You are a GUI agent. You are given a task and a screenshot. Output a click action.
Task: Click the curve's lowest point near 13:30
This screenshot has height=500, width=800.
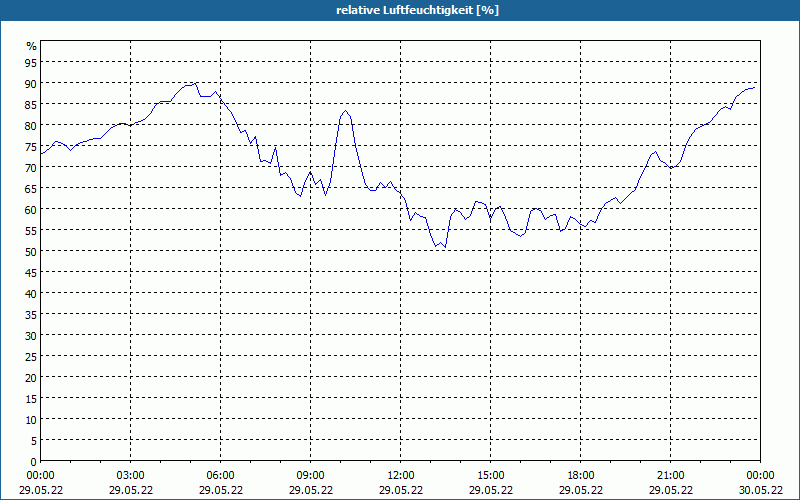[x=445, y=247]
